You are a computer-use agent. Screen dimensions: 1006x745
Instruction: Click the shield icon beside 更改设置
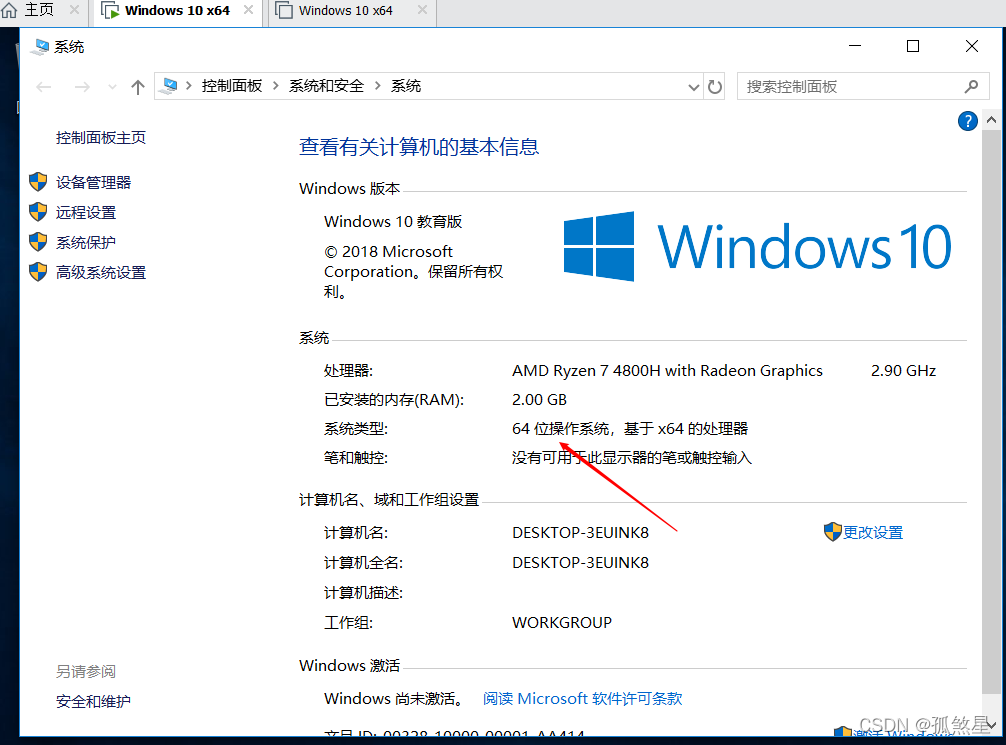(832, 532)
